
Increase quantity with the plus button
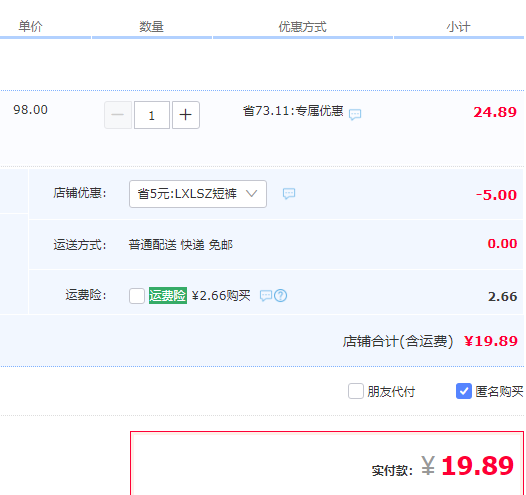point(186,115)
